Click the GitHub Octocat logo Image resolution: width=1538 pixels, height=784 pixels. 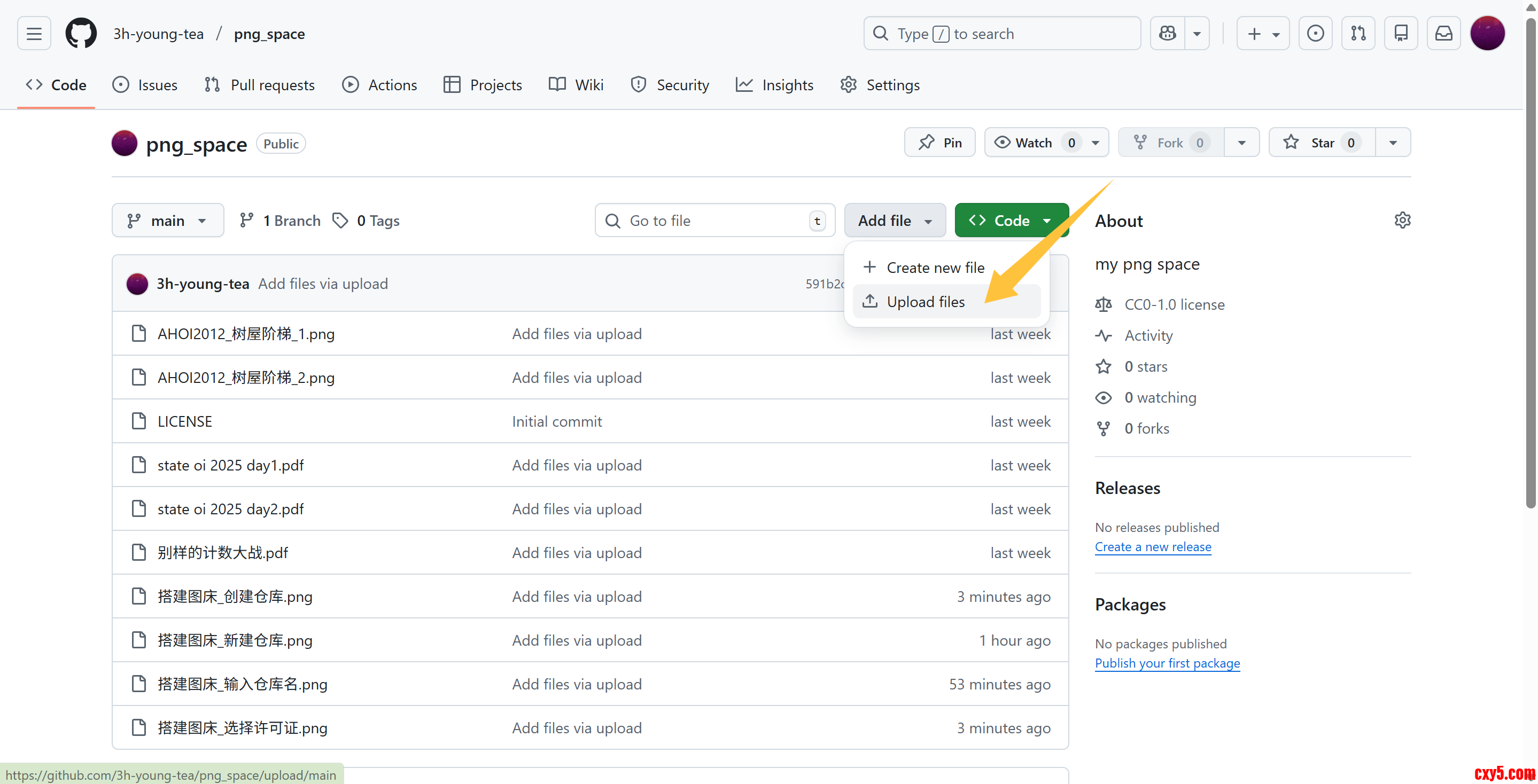coord(81,34)
